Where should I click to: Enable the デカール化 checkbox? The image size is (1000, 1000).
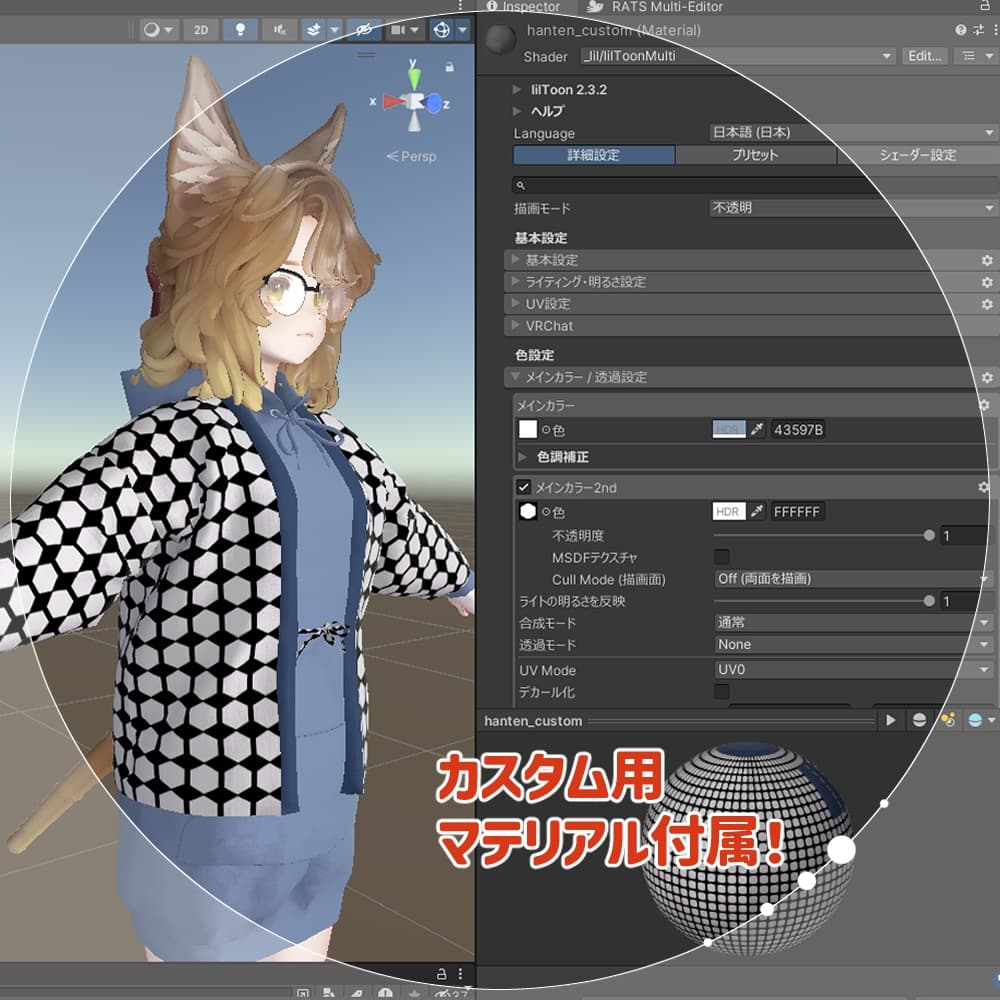(x=721, y=692)
